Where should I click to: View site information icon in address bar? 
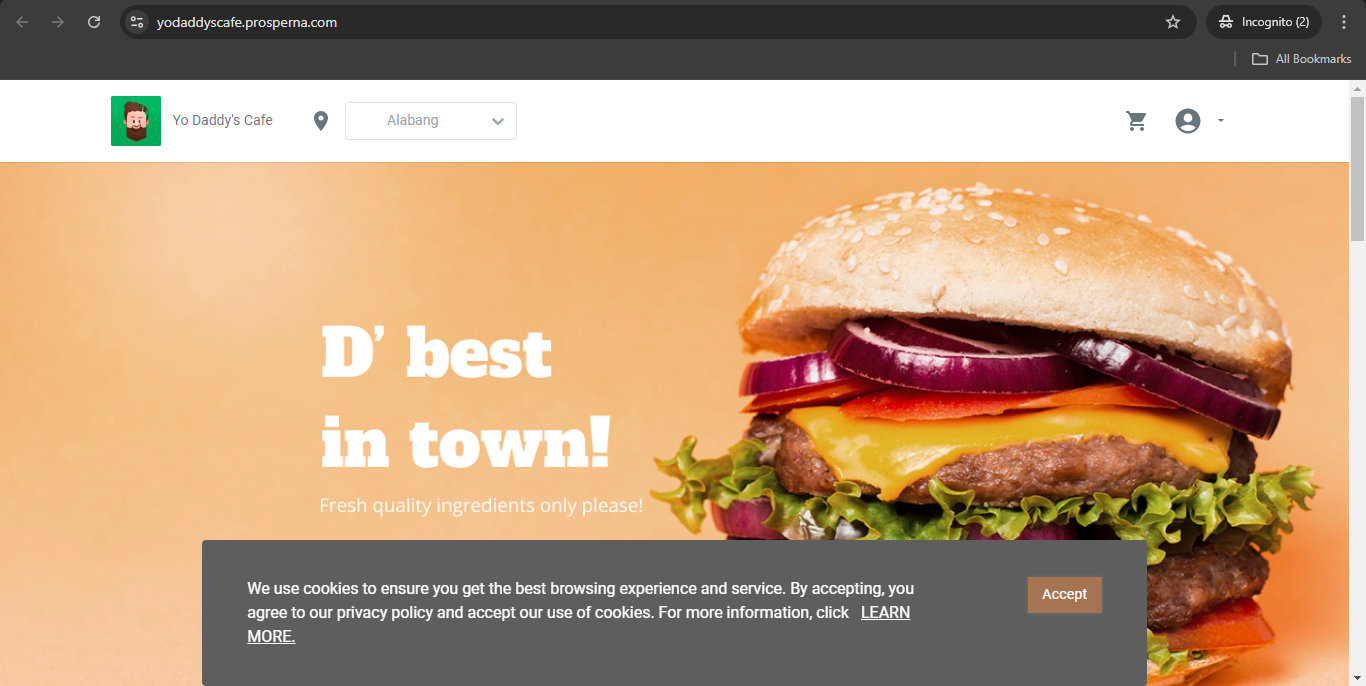(x=137, y=22)
